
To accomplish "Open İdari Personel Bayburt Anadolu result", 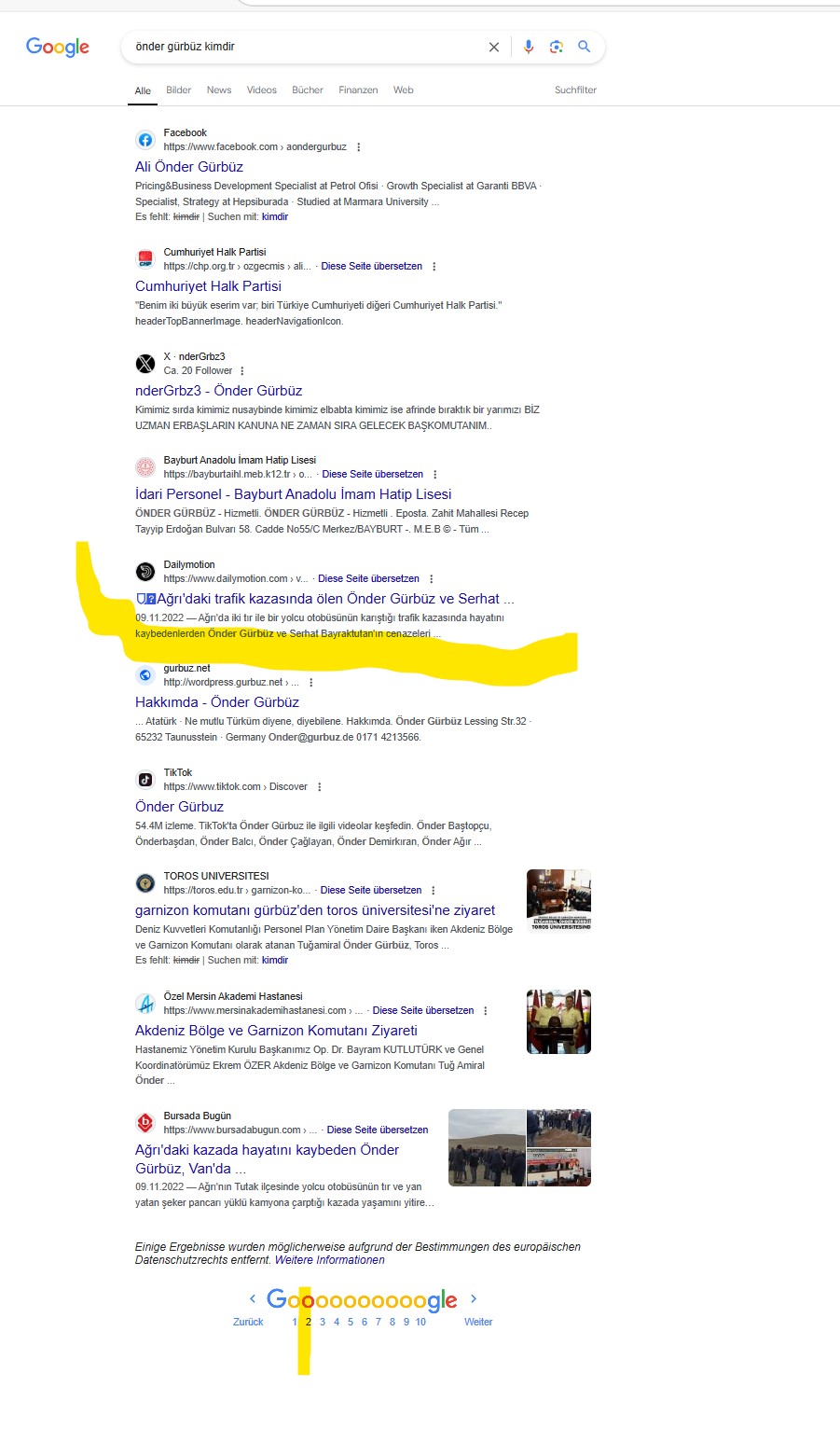I will (x=294, y=494).
